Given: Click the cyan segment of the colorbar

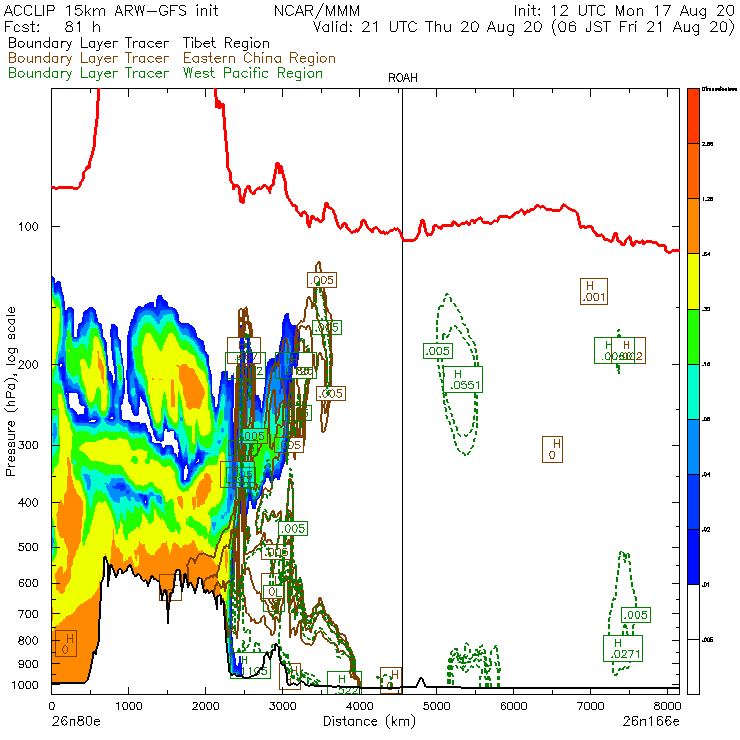Looking at the screenshot, I should (693, 392).
